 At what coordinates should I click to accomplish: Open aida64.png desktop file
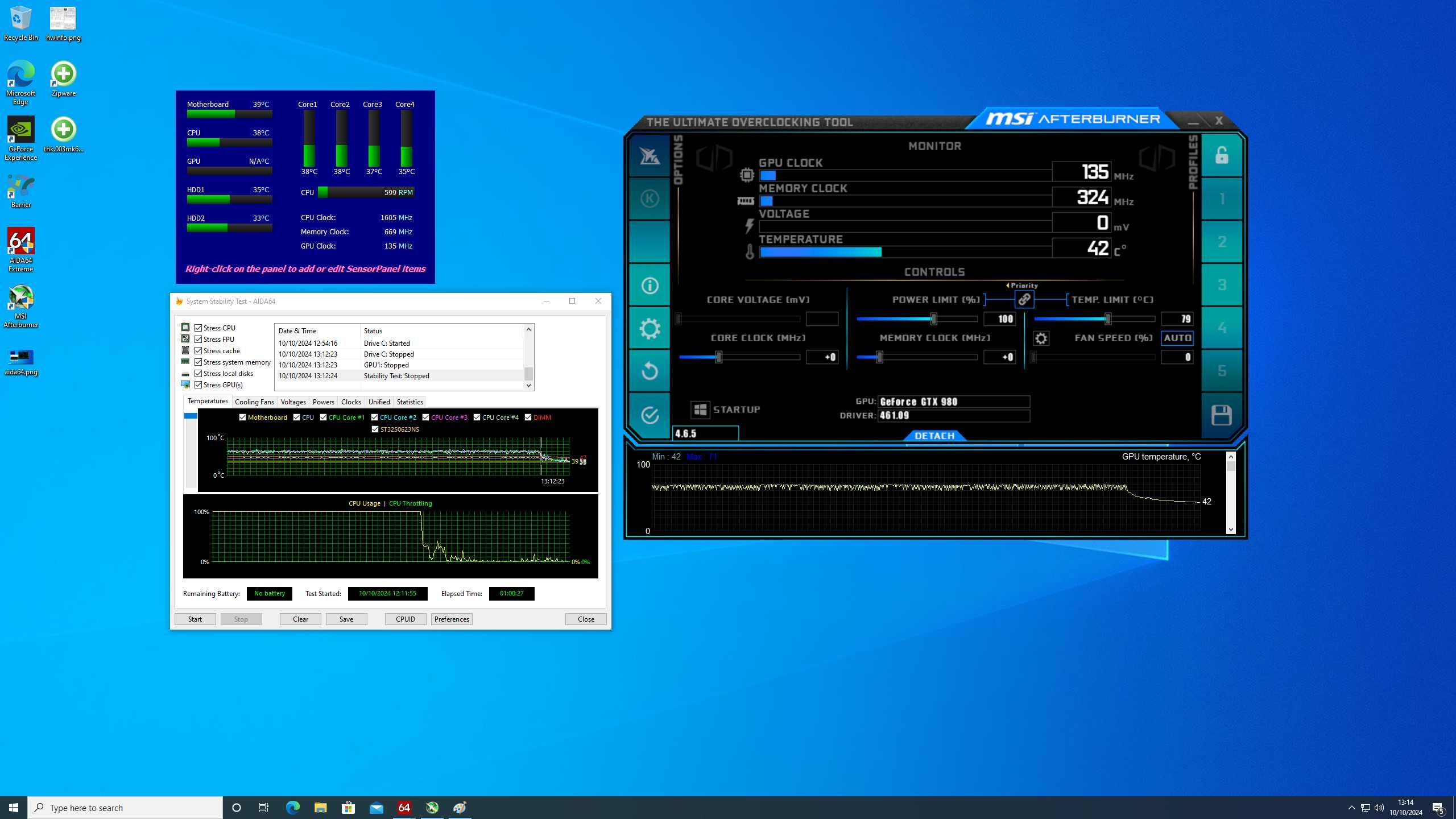(x=20, y=362)
